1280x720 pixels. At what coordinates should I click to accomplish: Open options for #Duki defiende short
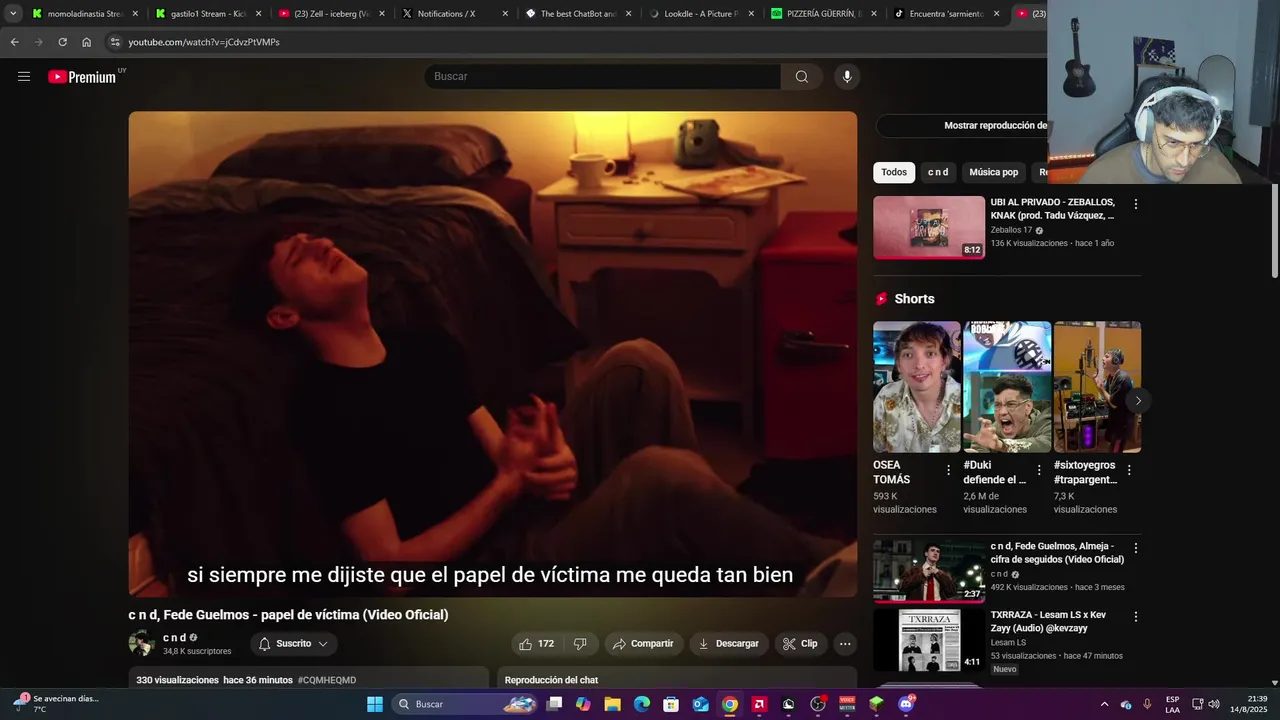click(1039, 470)
